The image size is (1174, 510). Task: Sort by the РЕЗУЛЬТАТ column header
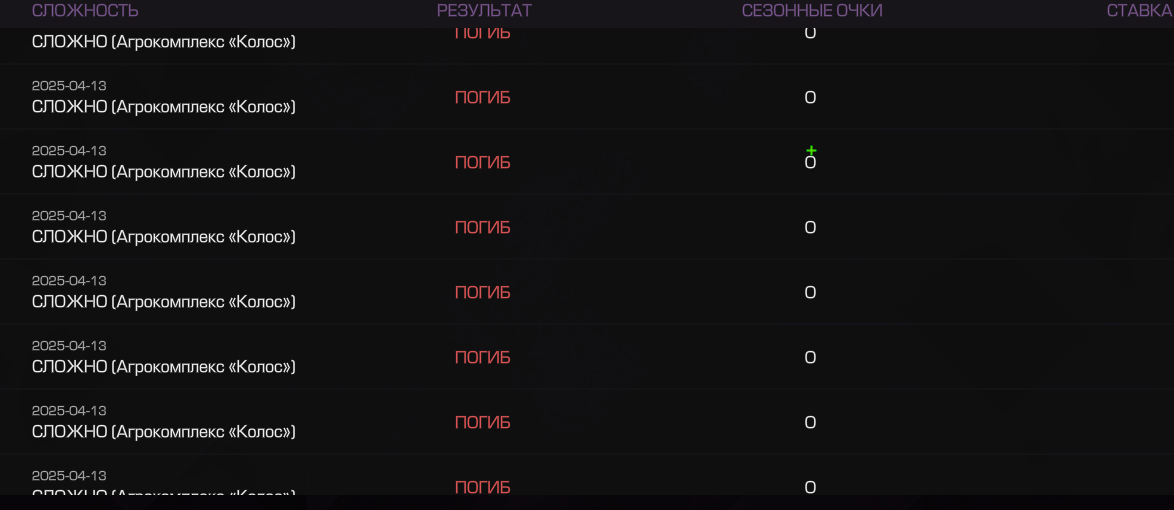coord(484,10)
